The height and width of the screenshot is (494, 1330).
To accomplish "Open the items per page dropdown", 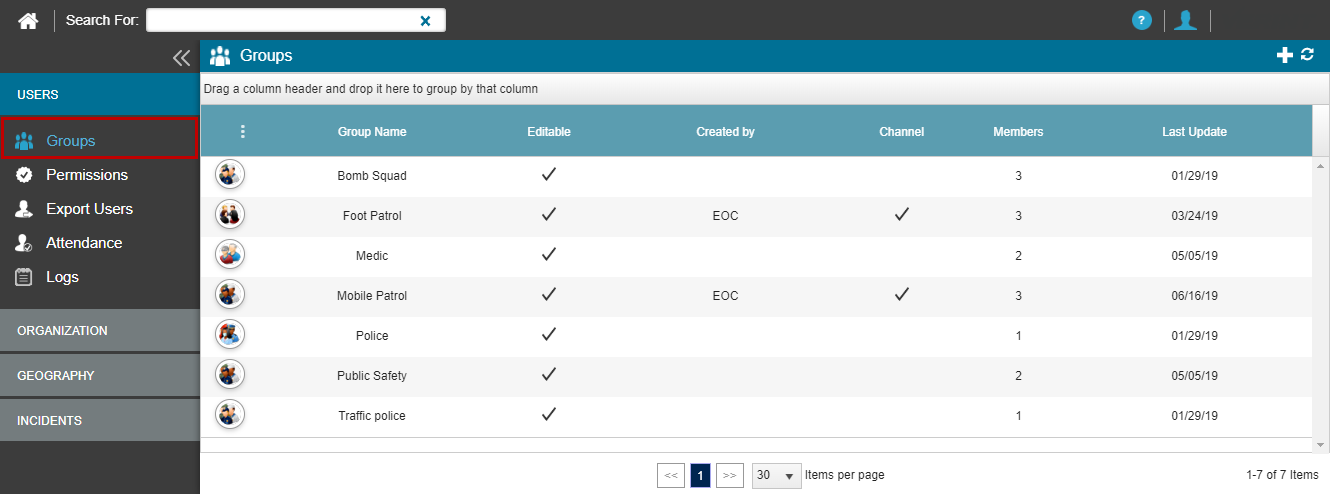I will [777, 475].
